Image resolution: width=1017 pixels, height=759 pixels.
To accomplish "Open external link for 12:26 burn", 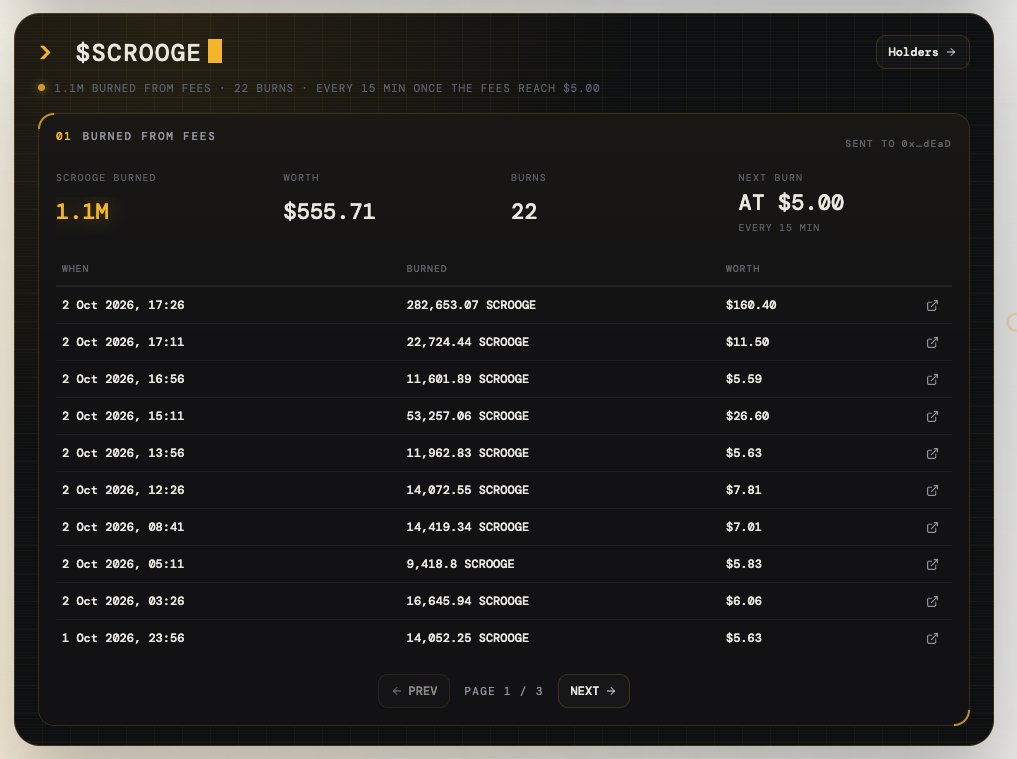I will 932,490.
